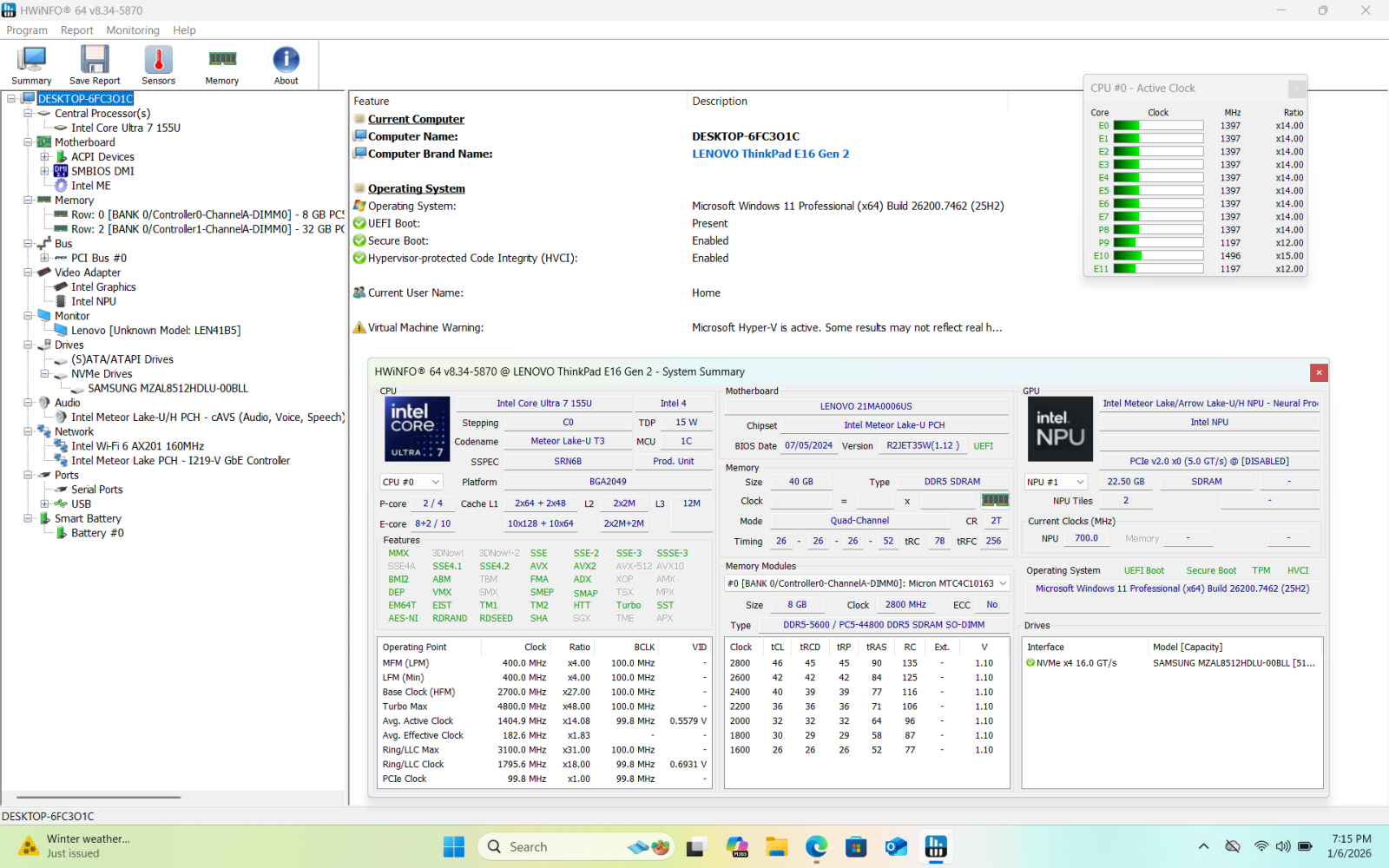Select the (S)ATA/ATAPI Drives entry
Viewport: 1389px width, 868px height.
(122, 359)
